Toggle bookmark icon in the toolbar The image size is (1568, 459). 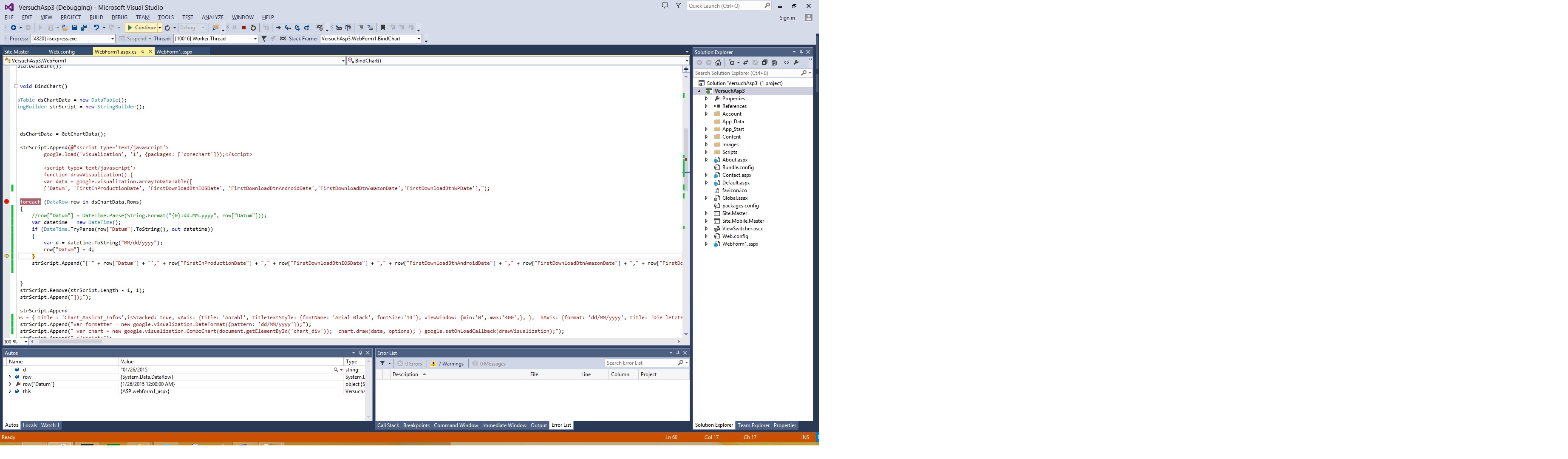pos(382,28)
